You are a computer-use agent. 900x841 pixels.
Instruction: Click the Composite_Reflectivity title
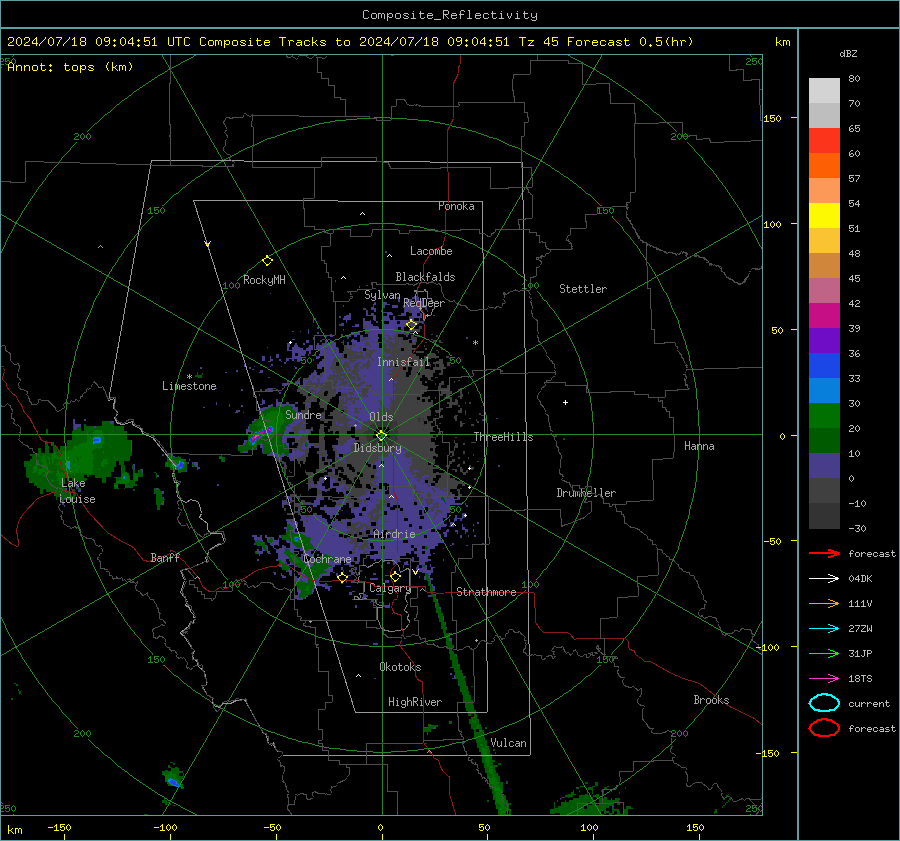click(x=450, y=15)
